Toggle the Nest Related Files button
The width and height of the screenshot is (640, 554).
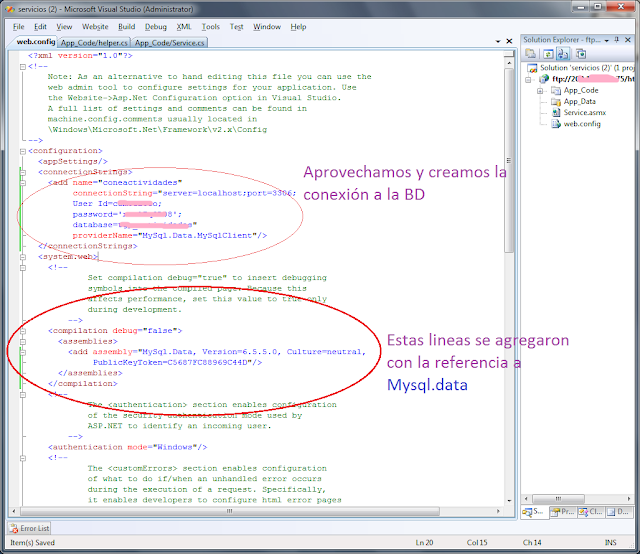(x=563, y=53)
